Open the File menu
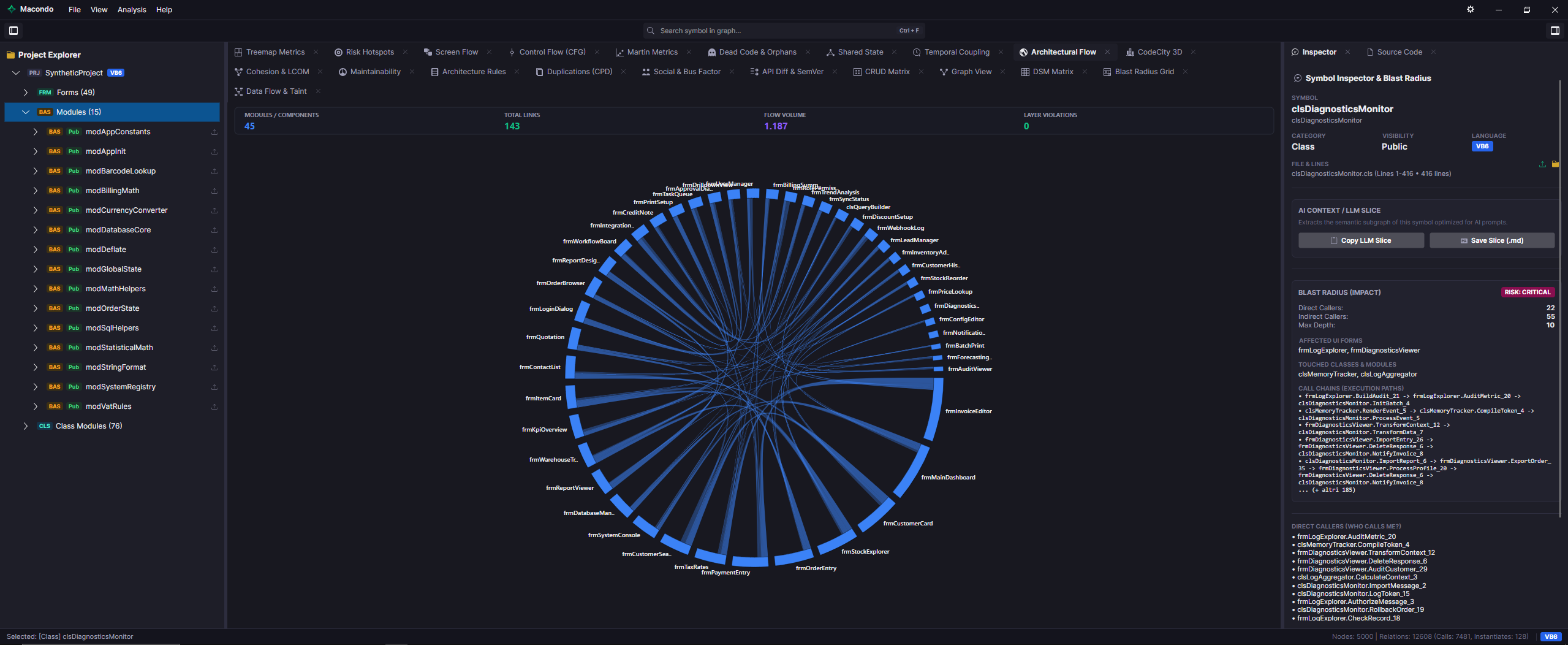The height and width of the screenshot is (645, 1568). click(x=75, y=10)
